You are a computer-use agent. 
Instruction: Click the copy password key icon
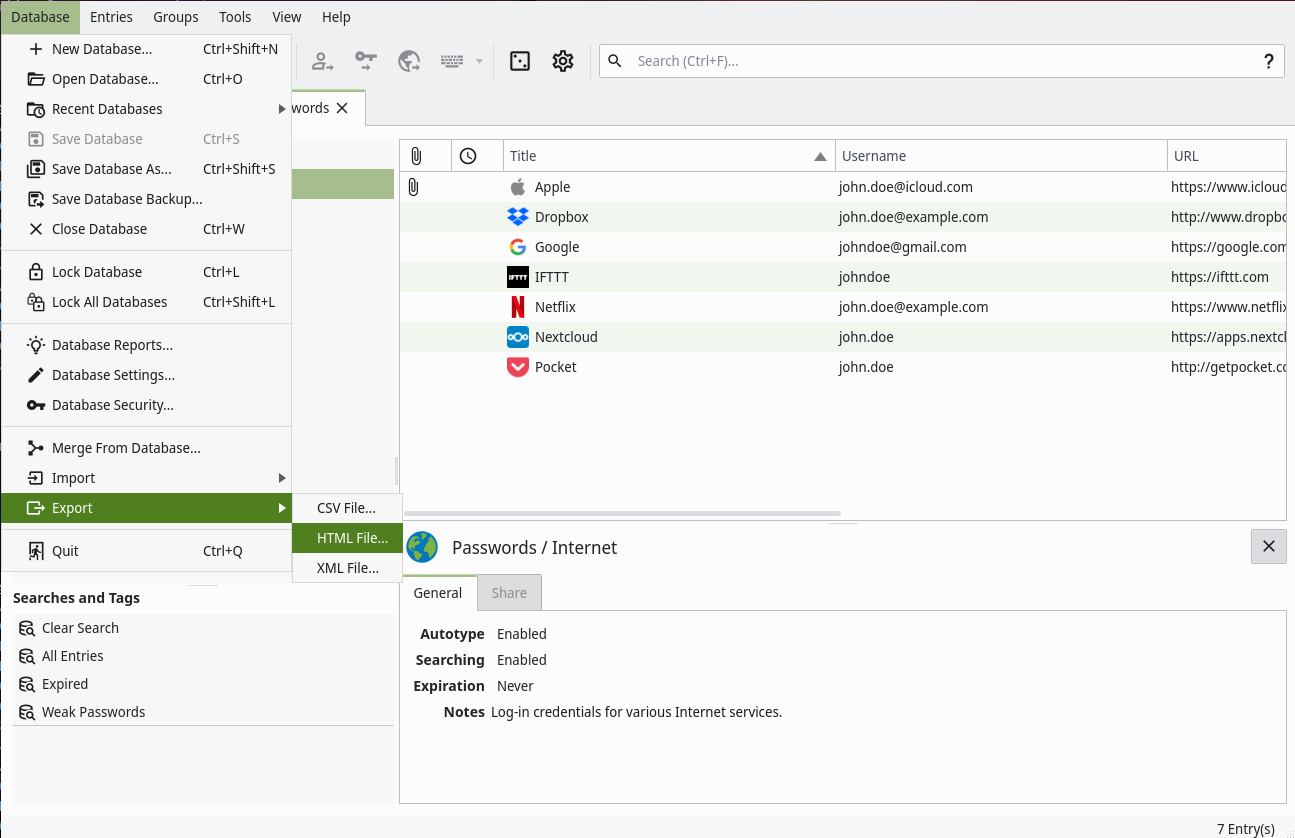point(366,61)
